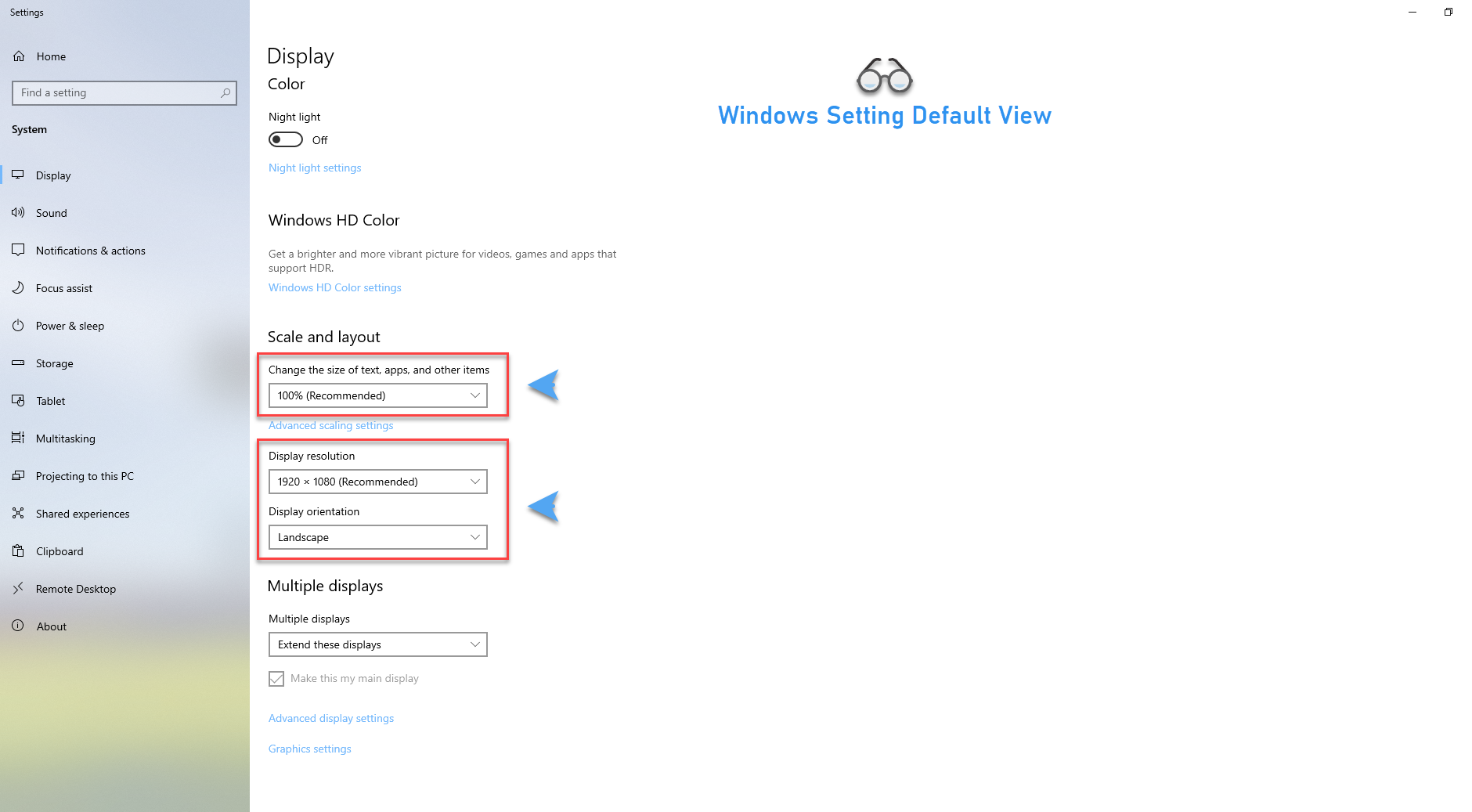1472x812 pixels.
Task: Click the Projecting to this PC icon
Action: [x=18, y=475]
